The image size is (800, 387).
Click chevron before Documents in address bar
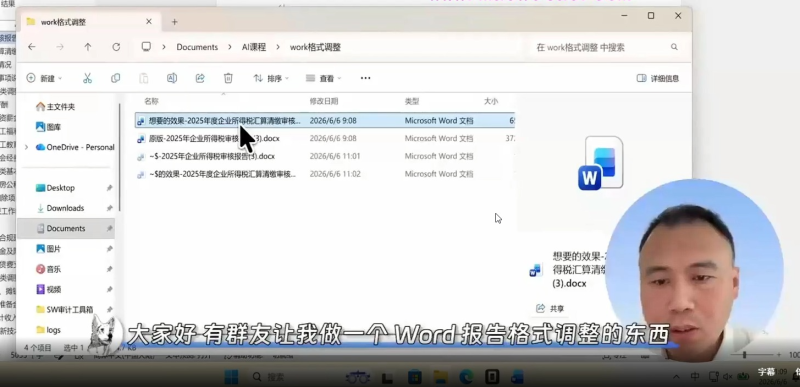pyautogui.click(x=164, y=47)
